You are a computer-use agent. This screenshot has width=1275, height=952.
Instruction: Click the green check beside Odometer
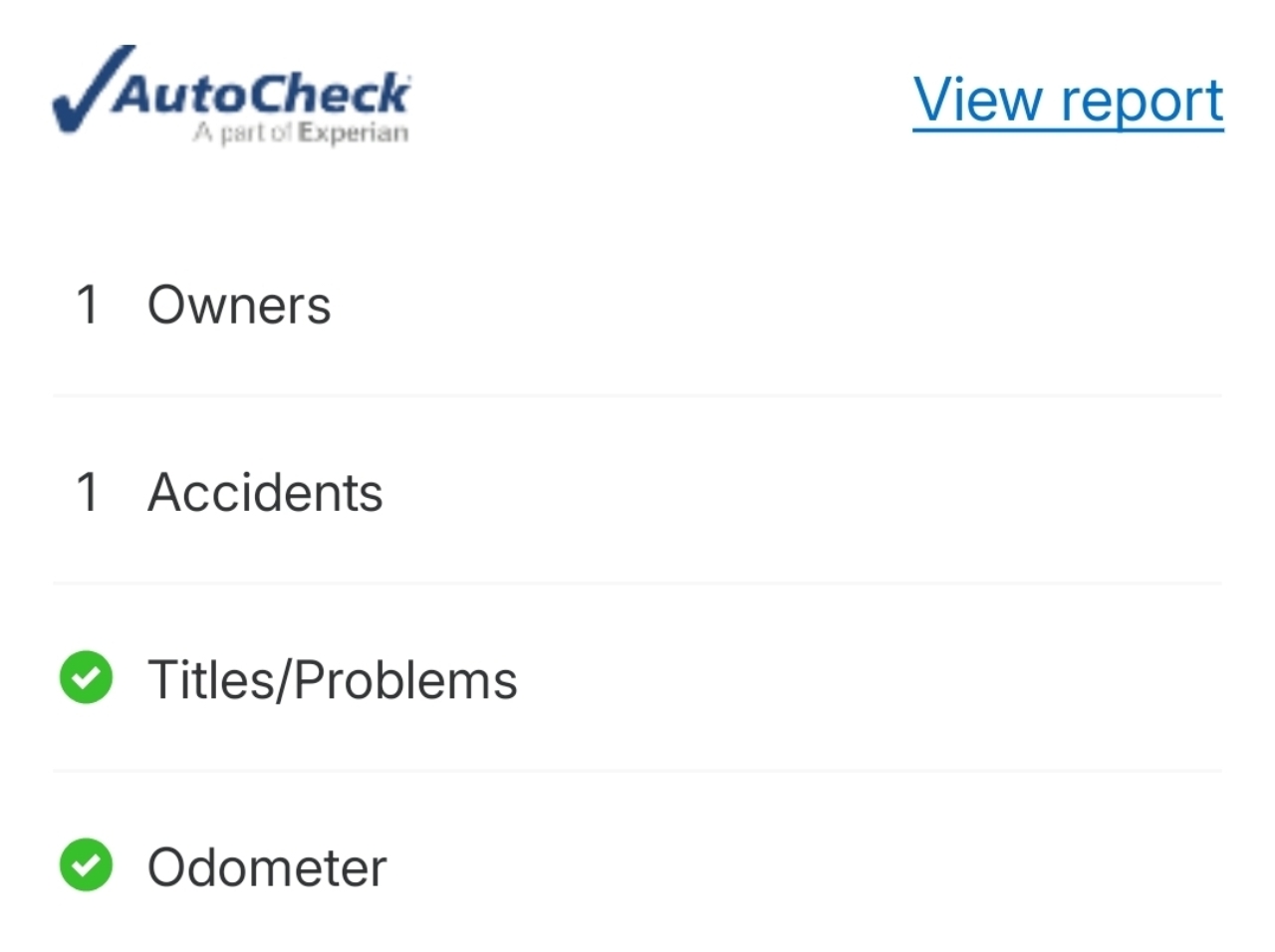(86, 865)
